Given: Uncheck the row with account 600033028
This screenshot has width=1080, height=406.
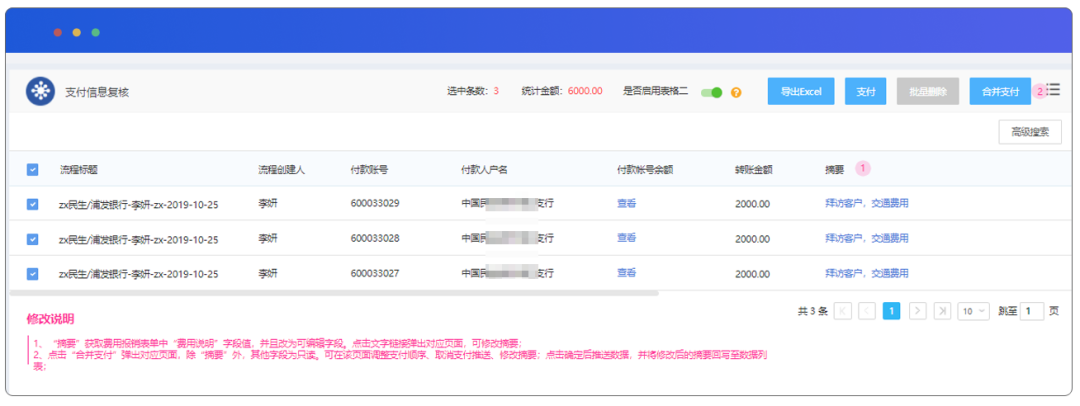Looking at the screenshot, I should 32,238.
